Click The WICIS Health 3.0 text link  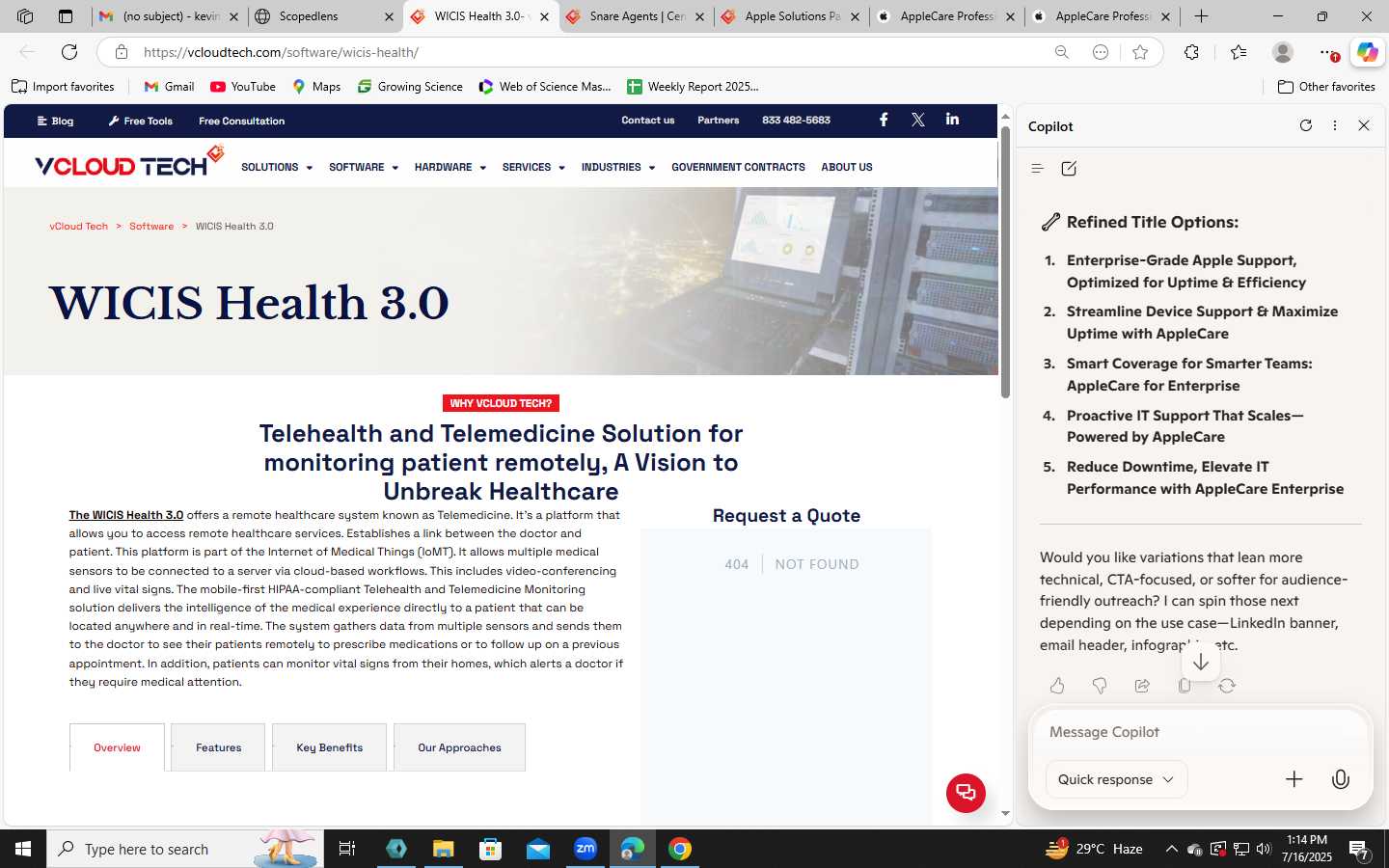[126, 515]
